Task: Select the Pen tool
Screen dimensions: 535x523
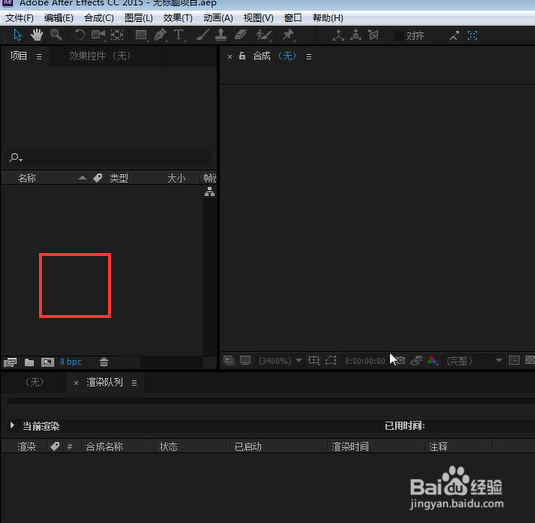Action: (x=160, y=35)
